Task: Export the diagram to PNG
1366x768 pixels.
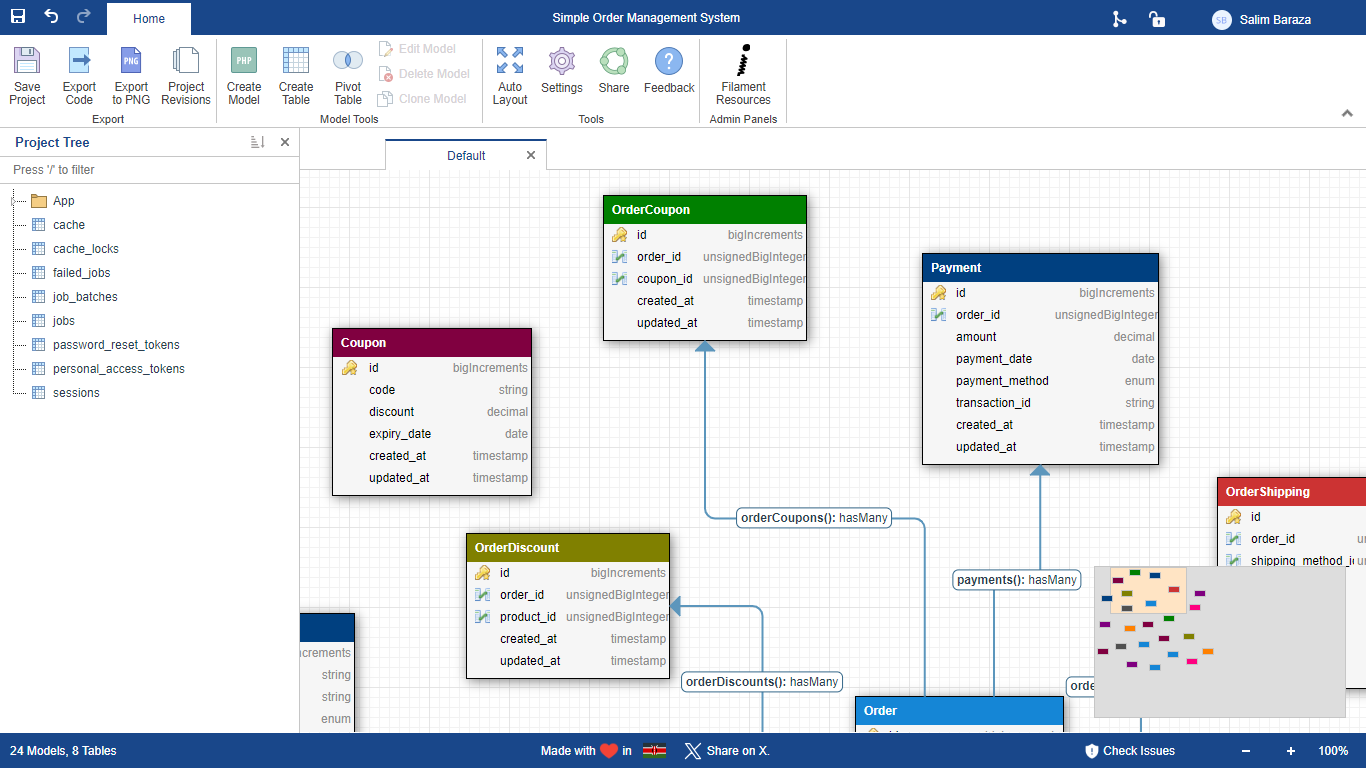Action: tap(131, 62)
